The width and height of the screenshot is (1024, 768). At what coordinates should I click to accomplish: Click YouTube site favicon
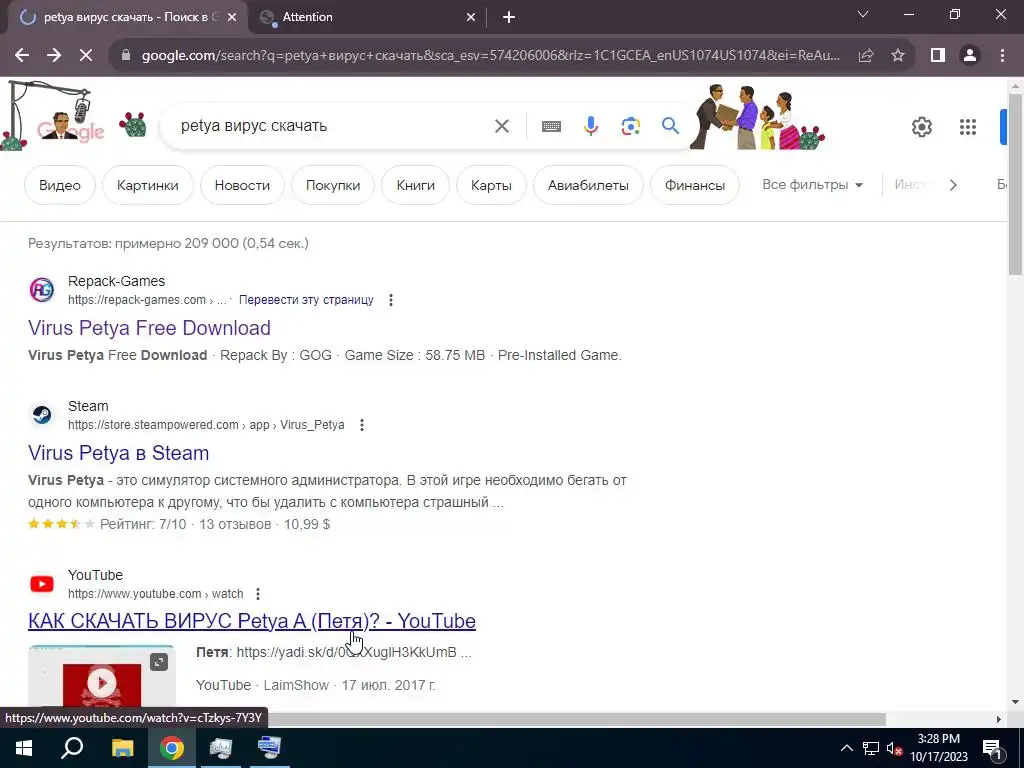pyautogui.click(x=42, y=583)
